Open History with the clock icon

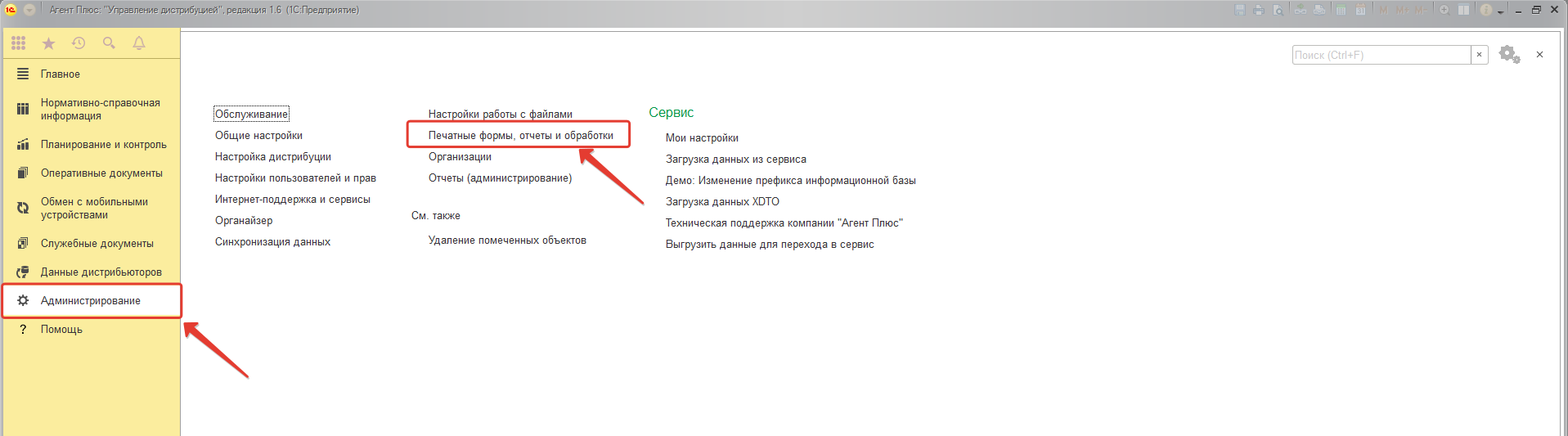pos(79,43)
